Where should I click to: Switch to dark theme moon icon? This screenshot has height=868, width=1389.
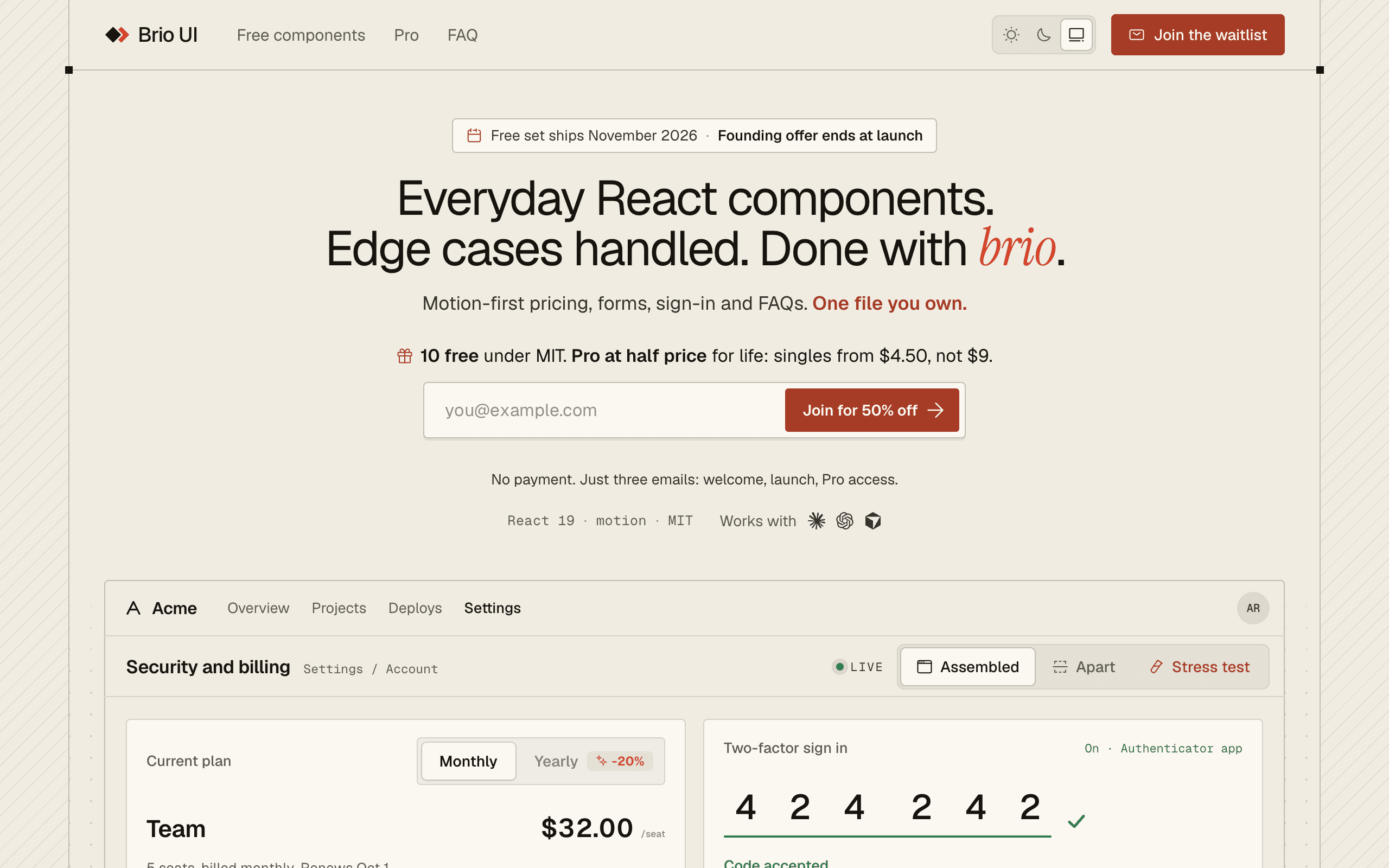1043,35
